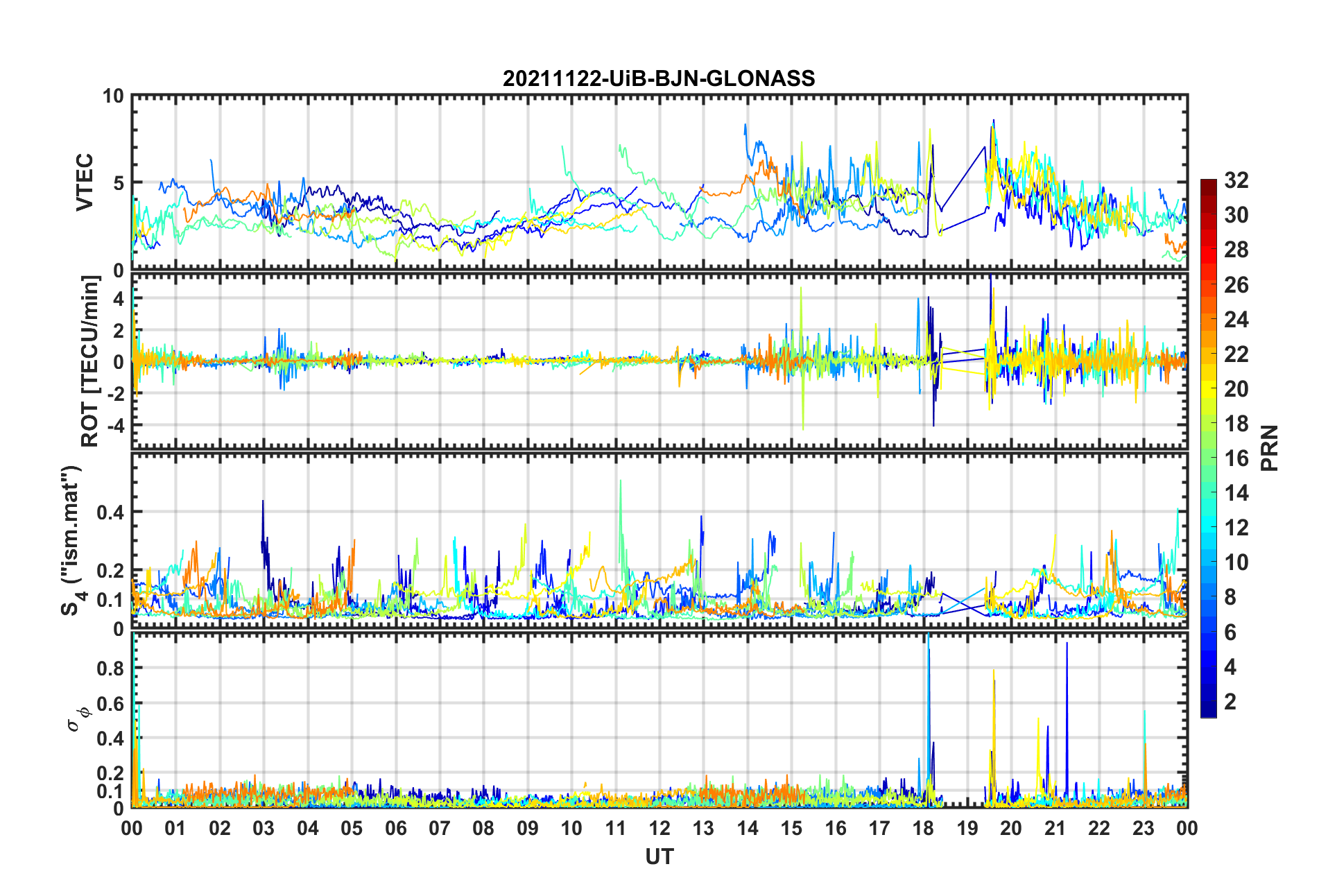Click the VTEC axis tick value 10

click(x=113, y=96)
